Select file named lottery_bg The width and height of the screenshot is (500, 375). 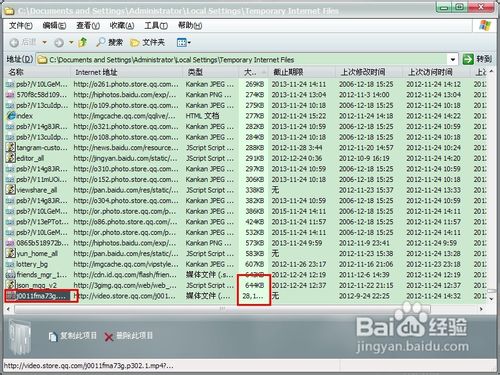coord(32,264)
